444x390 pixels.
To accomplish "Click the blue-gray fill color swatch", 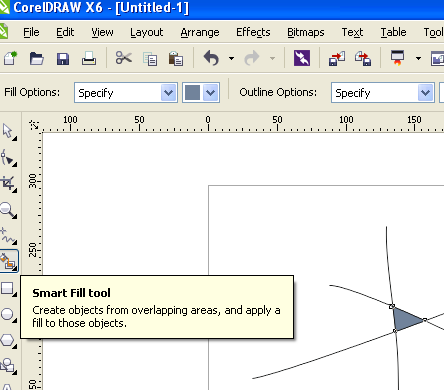I will [192, 93].
